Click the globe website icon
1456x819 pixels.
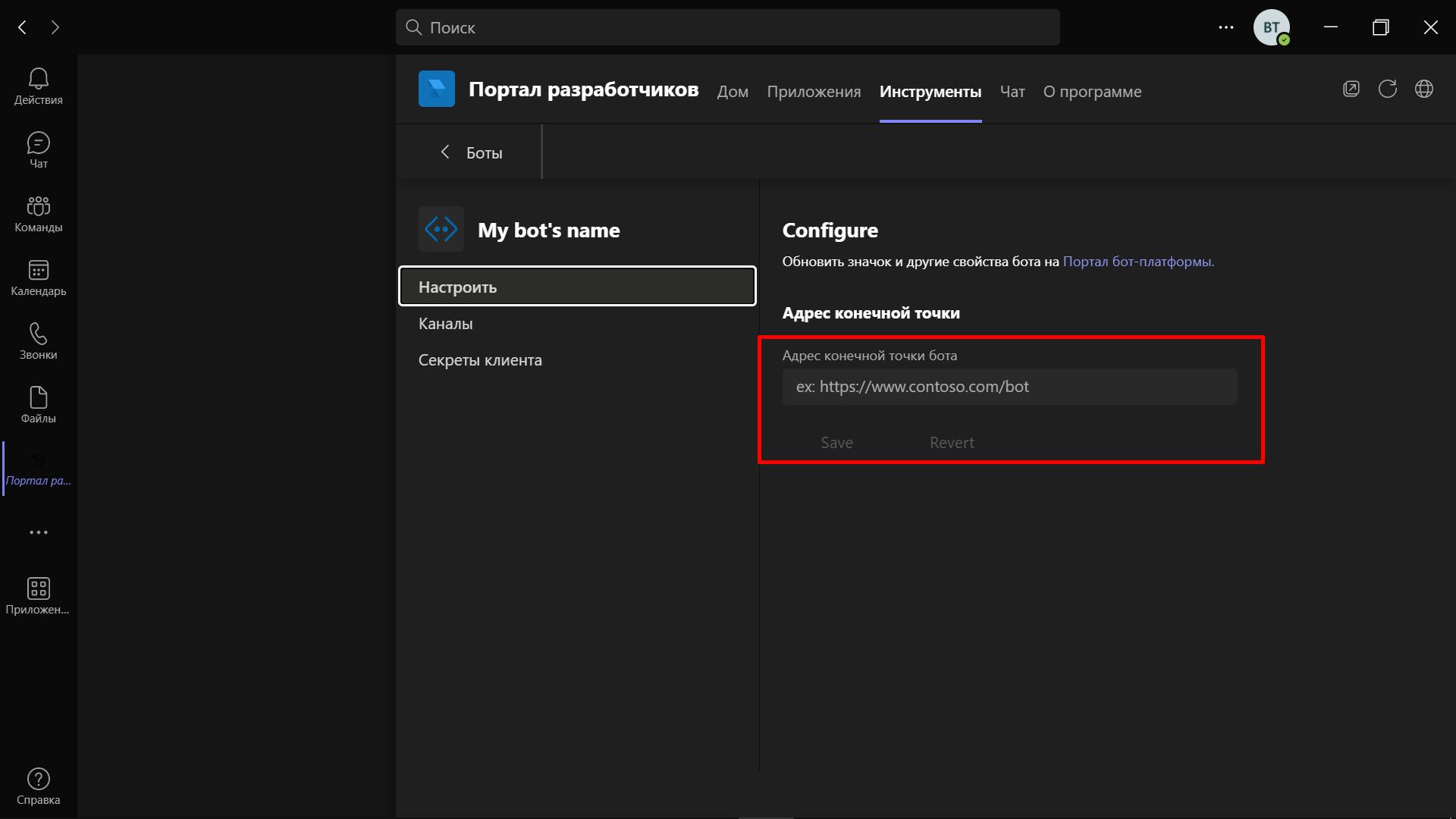(1423, 89)
